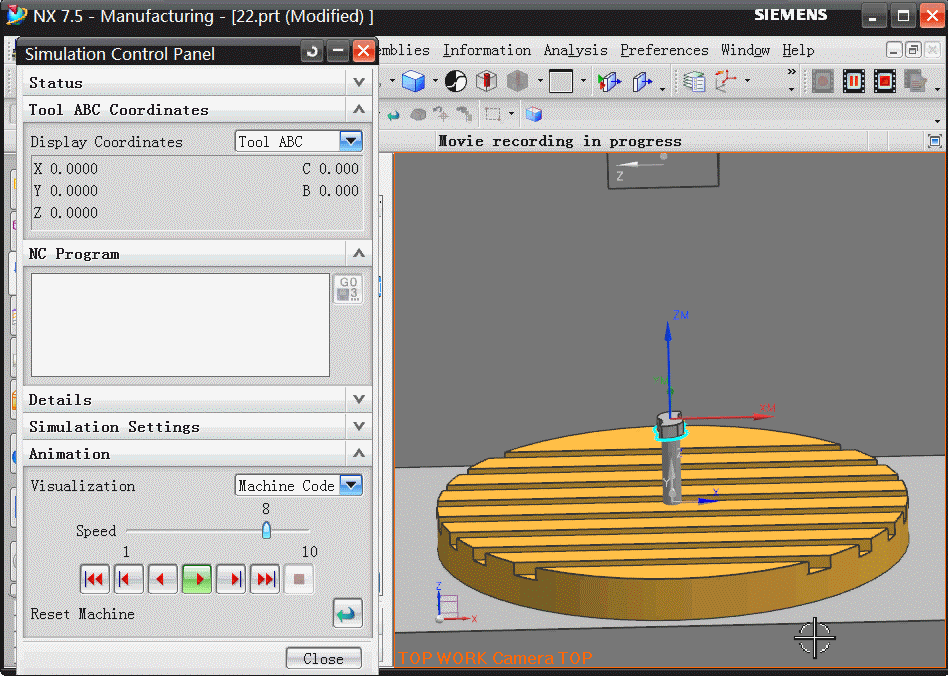Stop the movie recording

point(885,81)
